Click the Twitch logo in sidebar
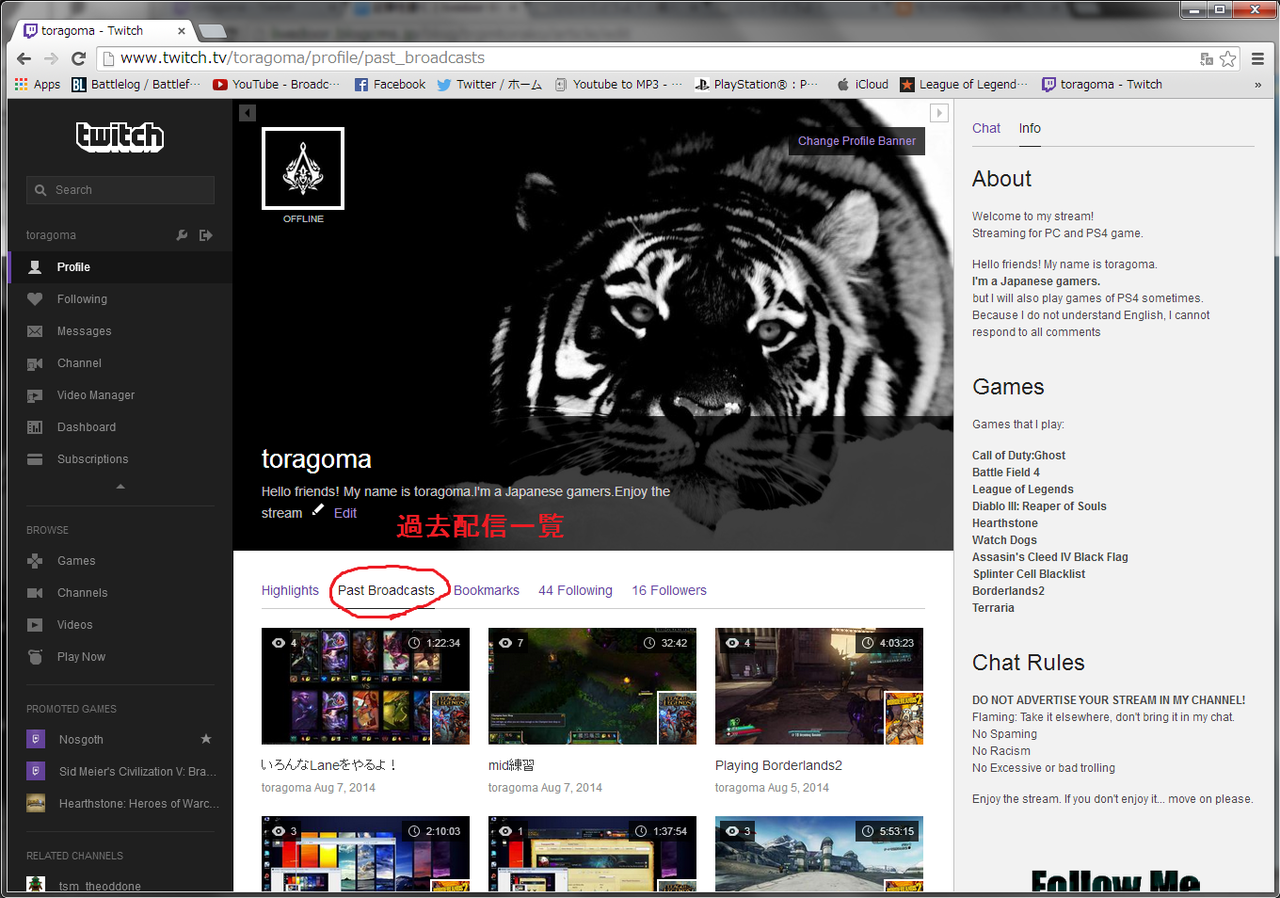Image resolution: width=1280 pixels, height=898 pixels. point(120,136)
